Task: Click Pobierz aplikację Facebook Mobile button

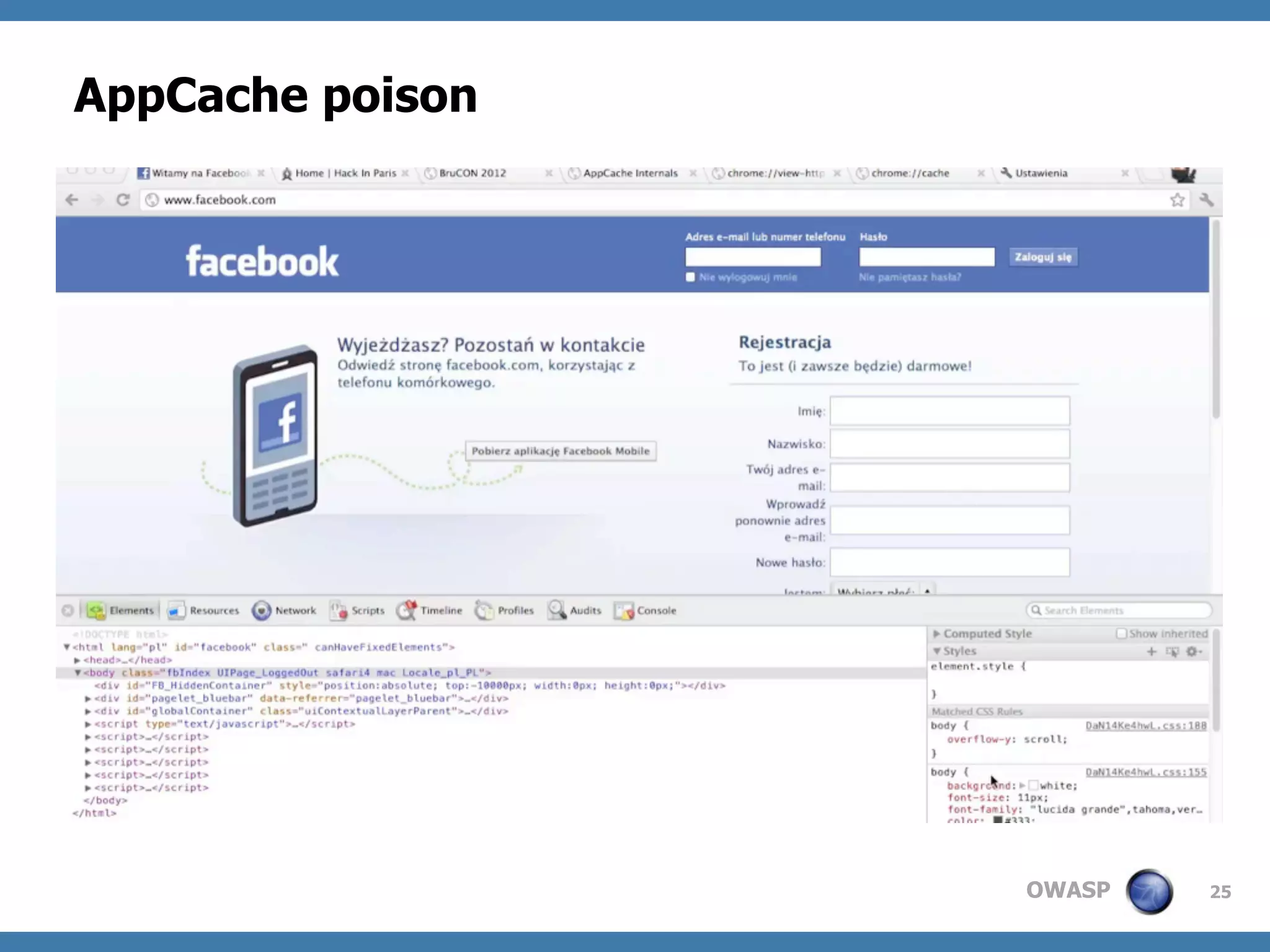Action: (561, 451)
